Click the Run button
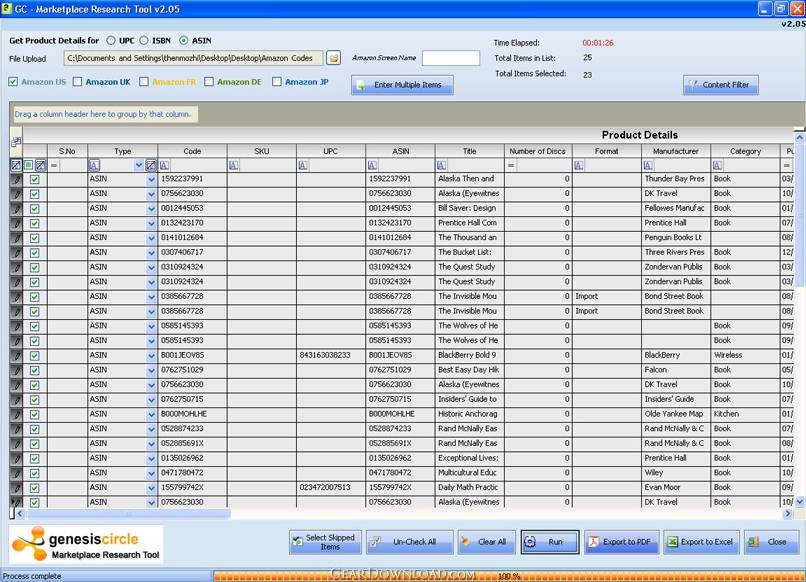 550,542
